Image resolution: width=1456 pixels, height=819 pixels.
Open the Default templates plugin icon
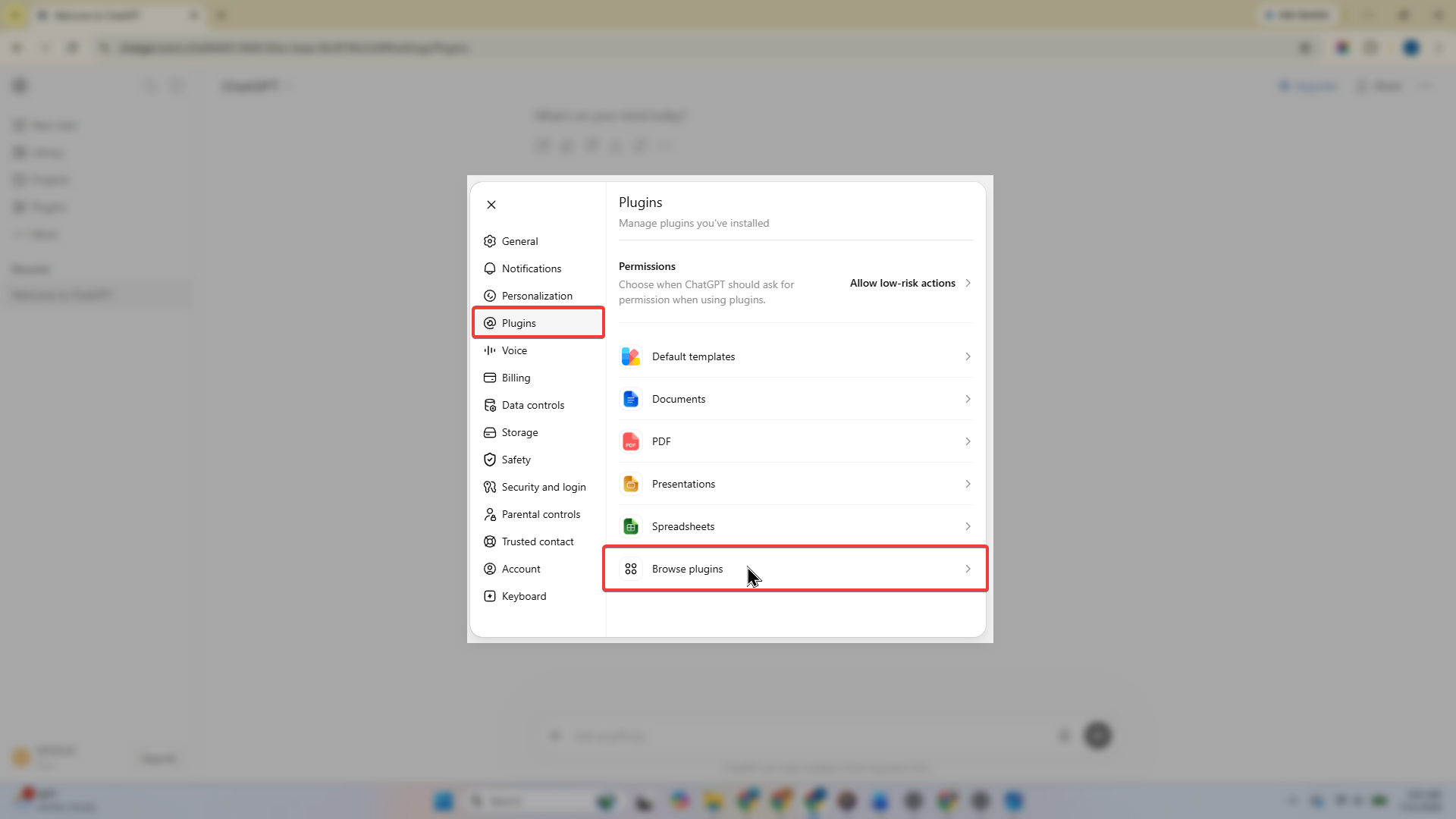(x=631, y=356)
